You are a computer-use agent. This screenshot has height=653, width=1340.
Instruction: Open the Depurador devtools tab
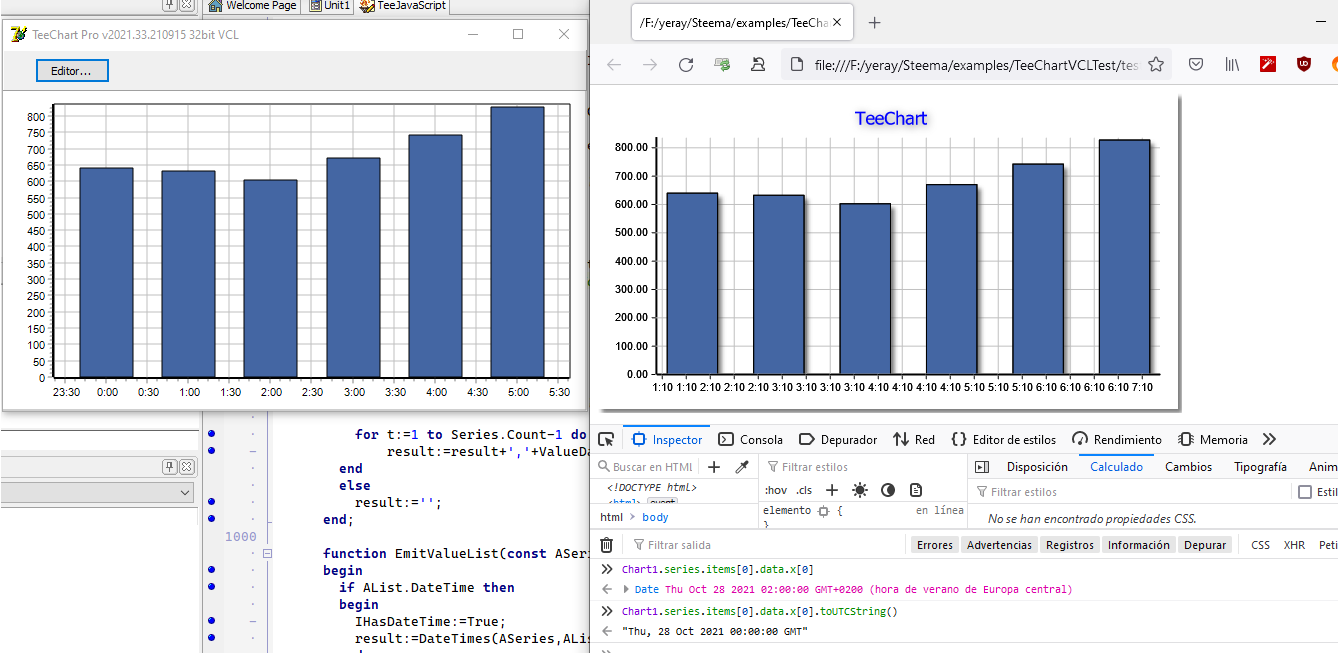pyautogui.click(x=838, y=439)
